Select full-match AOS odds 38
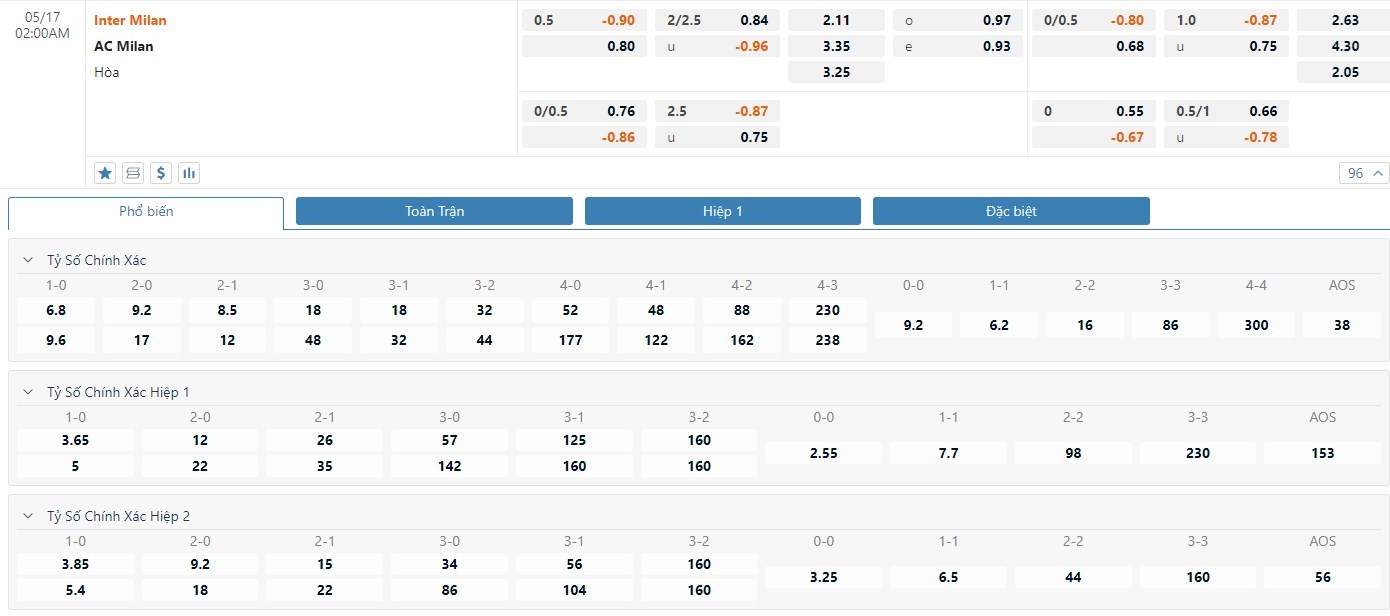Image resolution: width=1390 pixels, height=616 pixels. (1342, 325)
